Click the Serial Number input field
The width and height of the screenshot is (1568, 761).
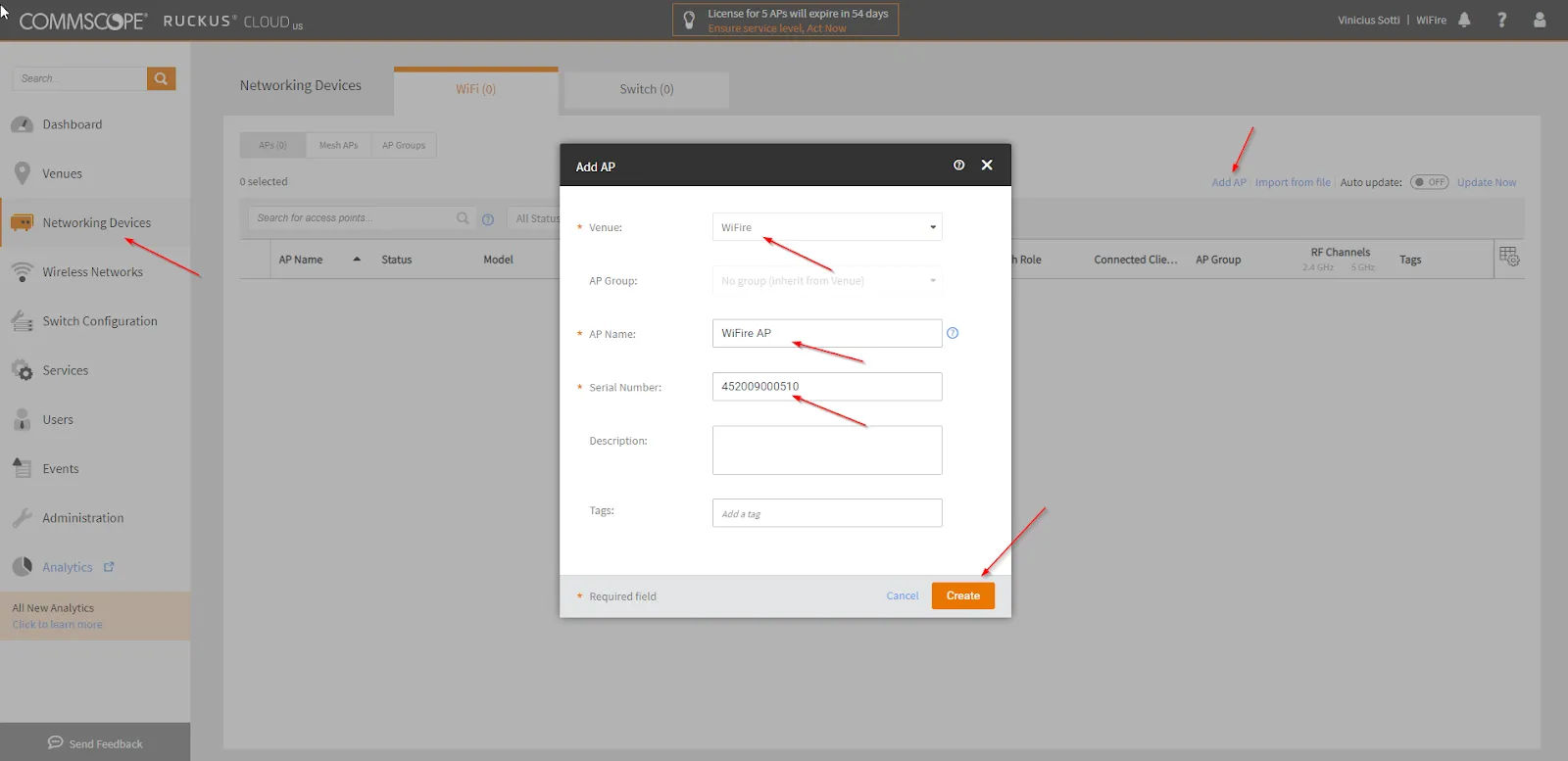827,387
